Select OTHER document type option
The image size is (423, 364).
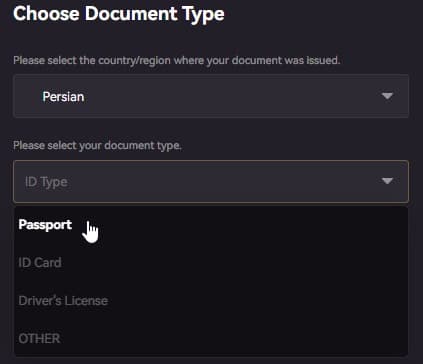pos(211,338)
